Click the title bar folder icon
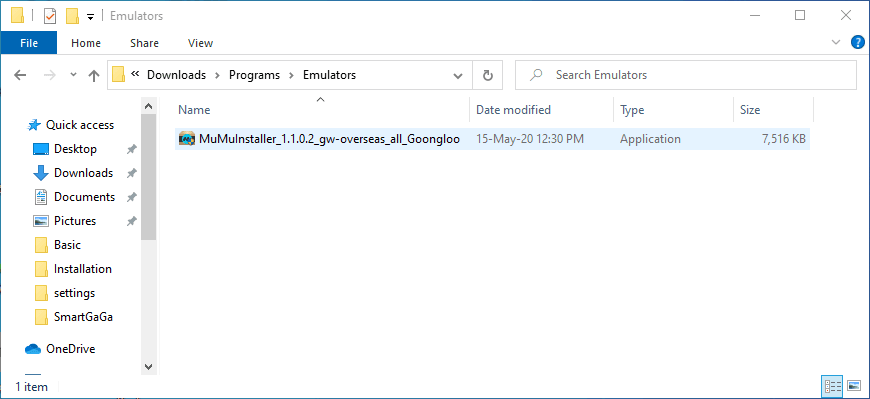870x399 pixels. pos(17,16)
